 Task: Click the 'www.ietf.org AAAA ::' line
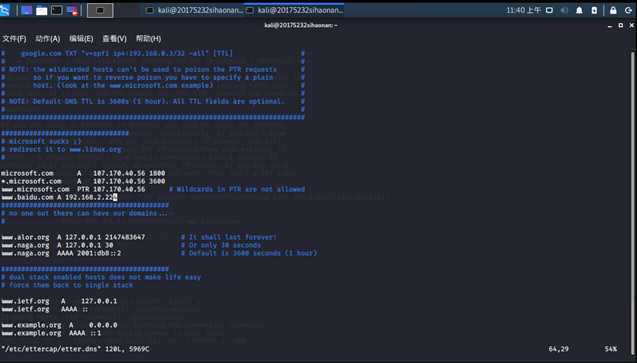click(x=45, y=309)
